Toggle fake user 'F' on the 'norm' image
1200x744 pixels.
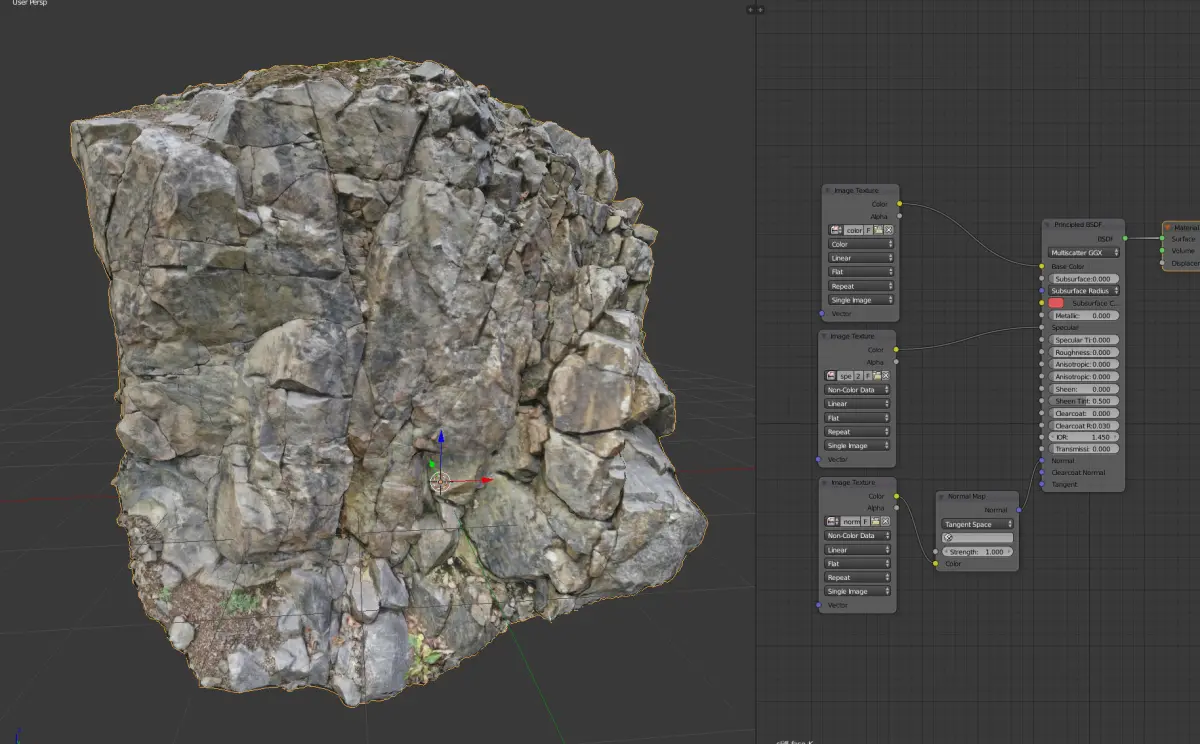point(865,521)
